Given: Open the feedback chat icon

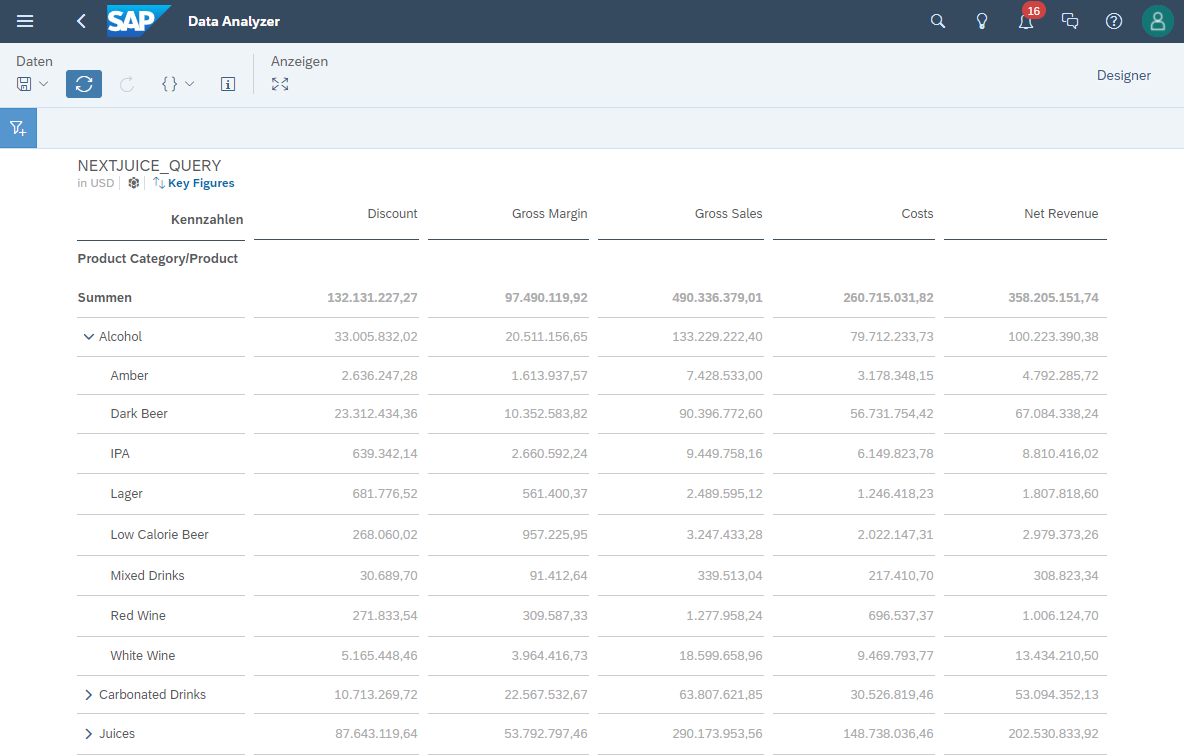Looking at the screenshot, I should pos(1069,20).
